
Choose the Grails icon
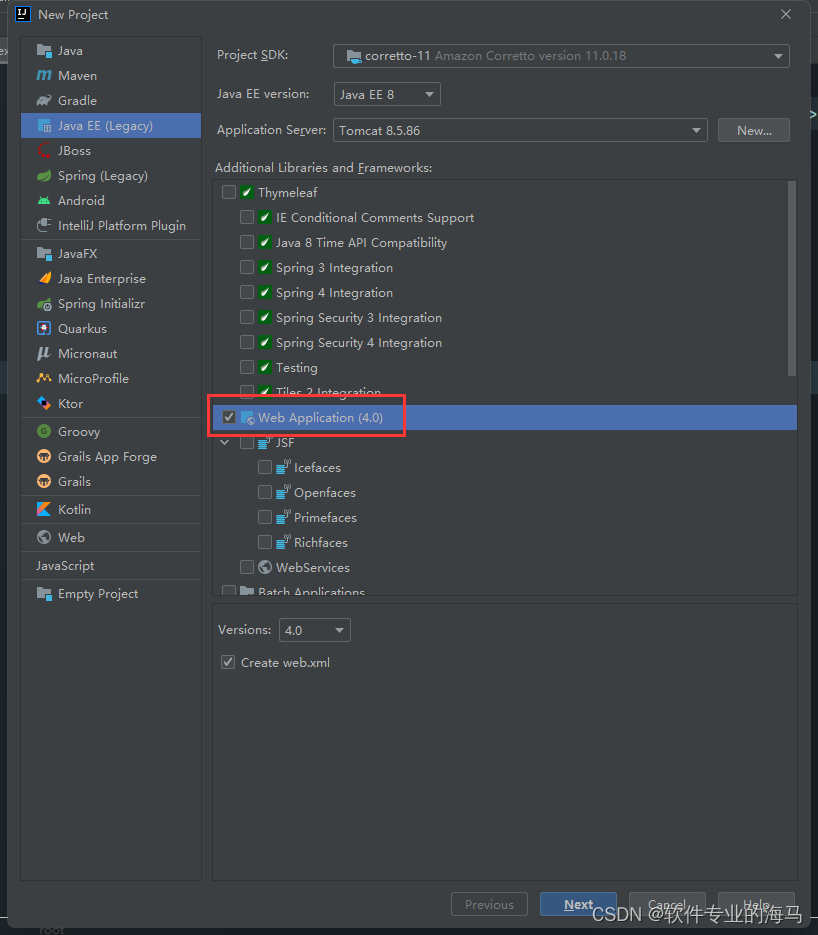44,481
